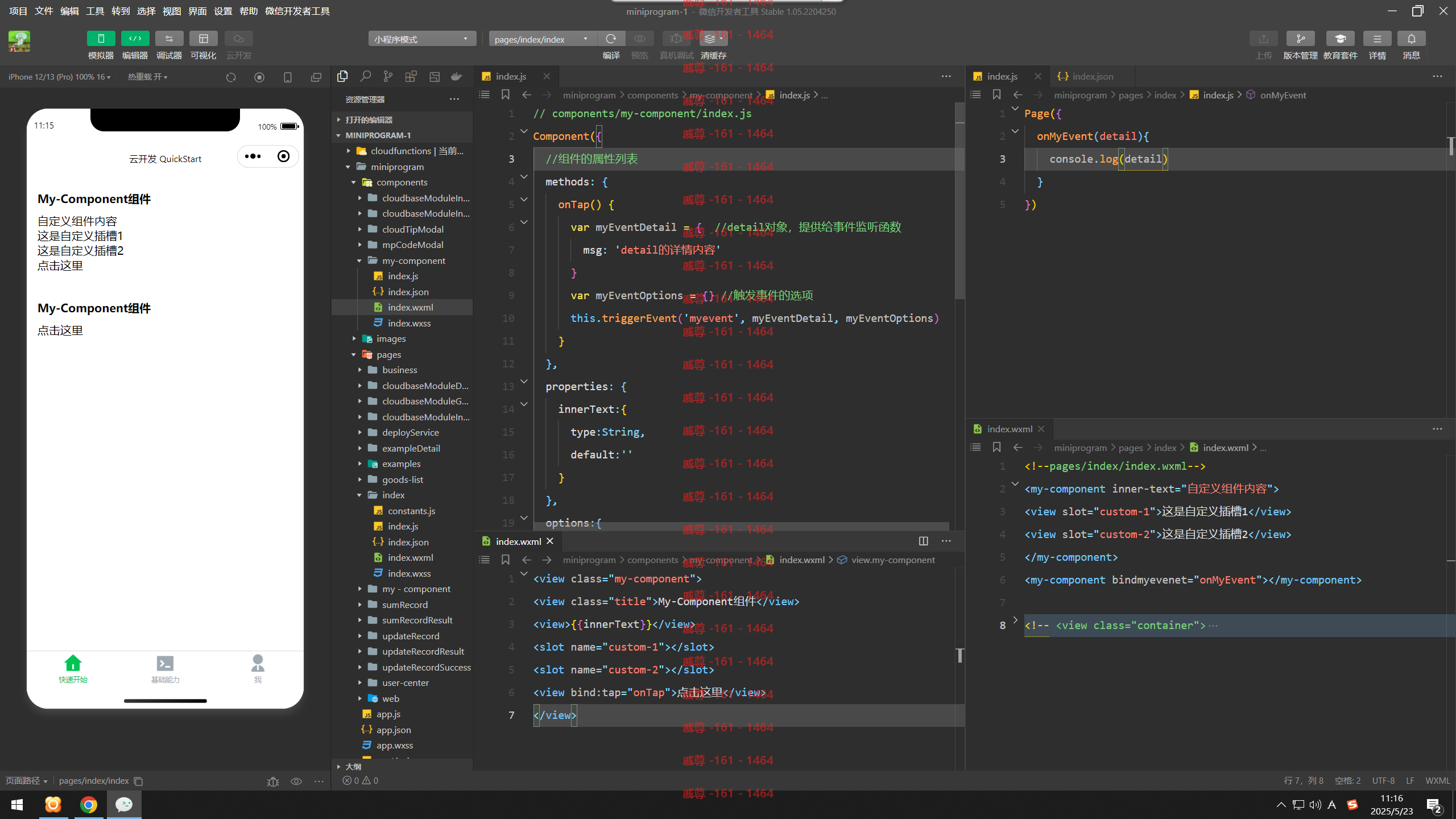Open the Windows Start menu

[x=17, y=804]
